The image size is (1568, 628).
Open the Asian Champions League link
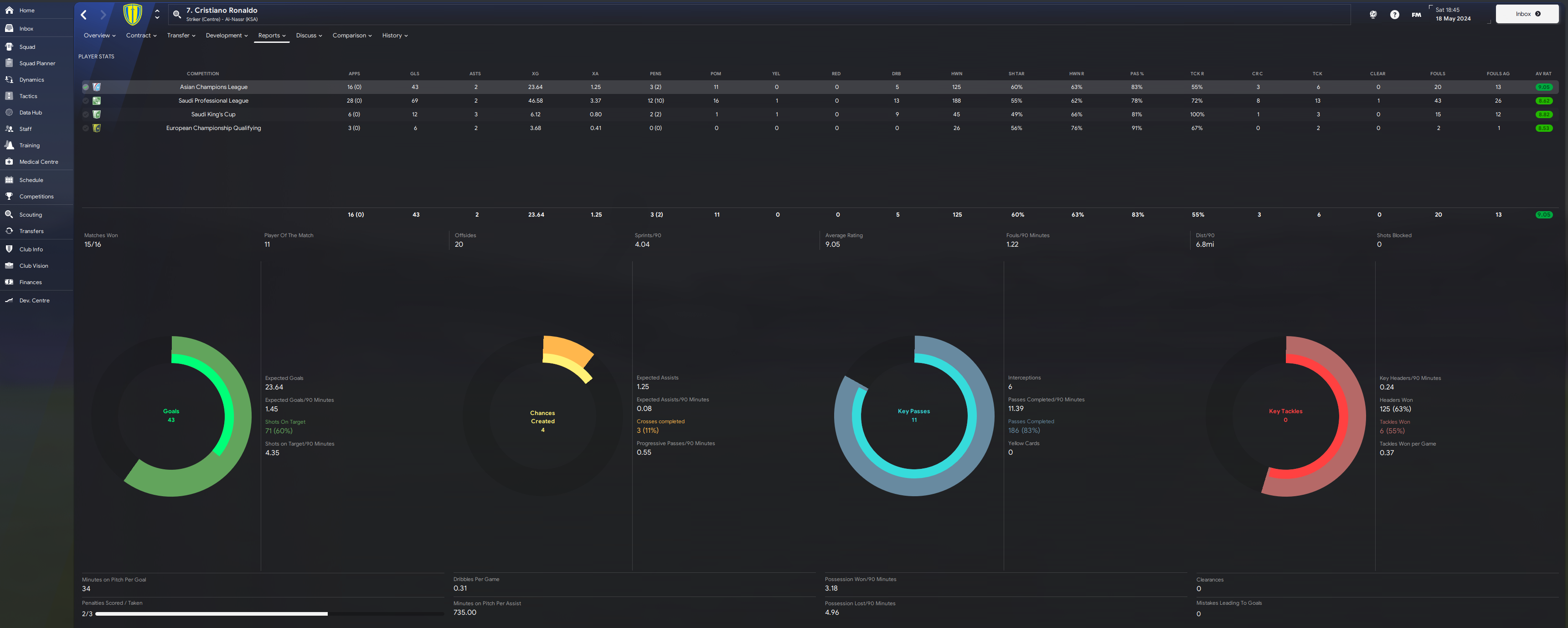click(213, 87)
